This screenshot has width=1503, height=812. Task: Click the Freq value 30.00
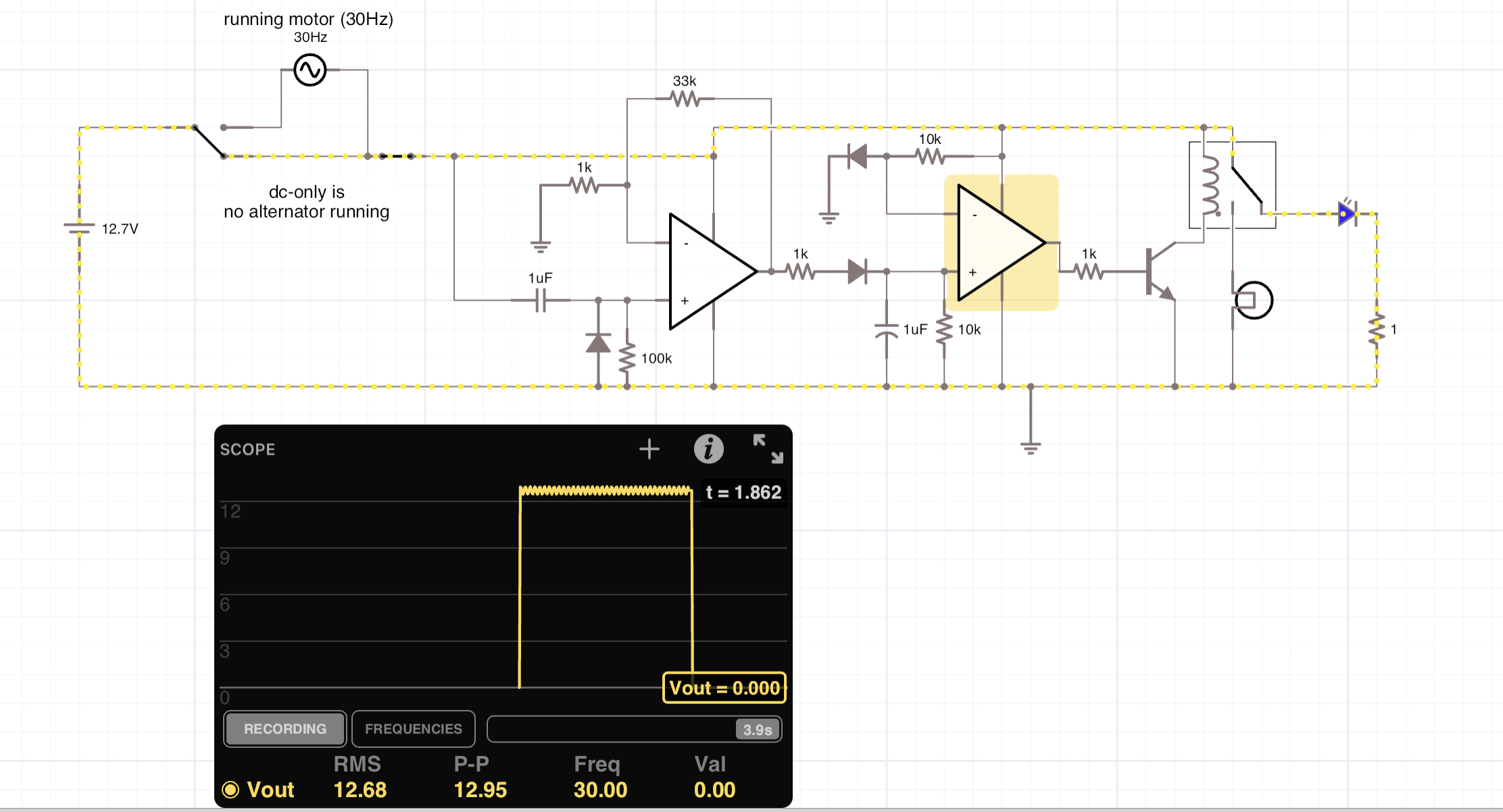pyautogui.click(x=600, y=789)
